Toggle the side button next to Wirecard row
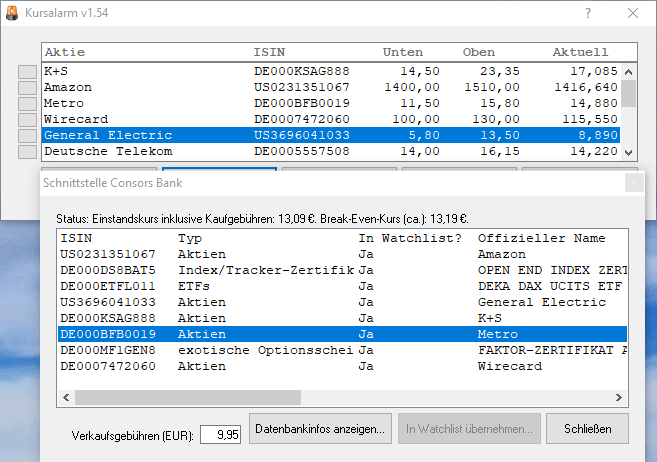The height and width of the screenshot is (462, 657). (27, 119)
